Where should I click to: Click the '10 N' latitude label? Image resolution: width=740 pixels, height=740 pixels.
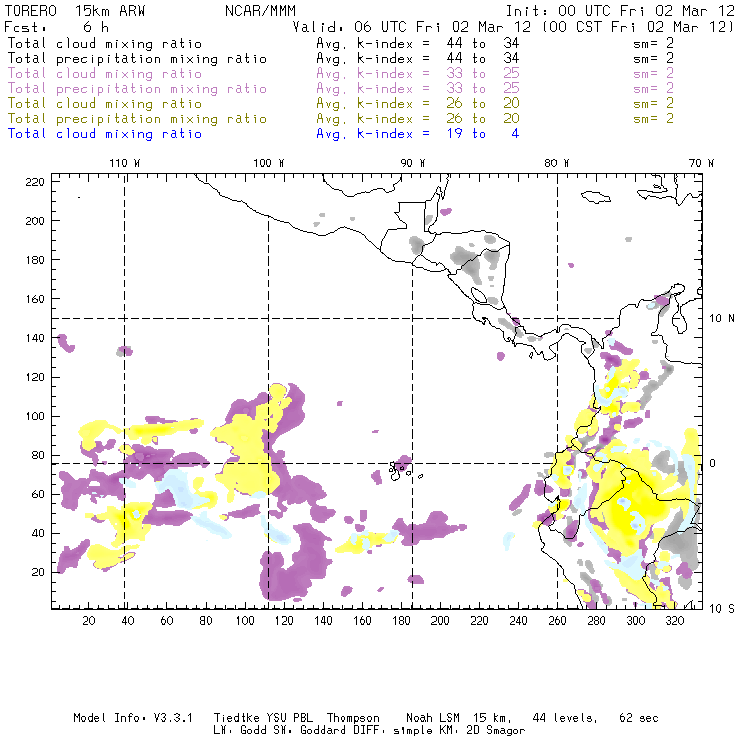tap(722, 319)
